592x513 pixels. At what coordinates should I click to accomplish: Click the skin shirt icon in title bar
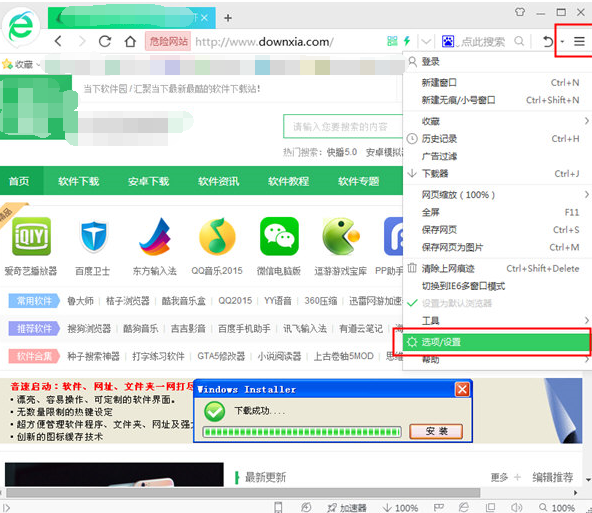pyautogui.click(x=520, y=12)
